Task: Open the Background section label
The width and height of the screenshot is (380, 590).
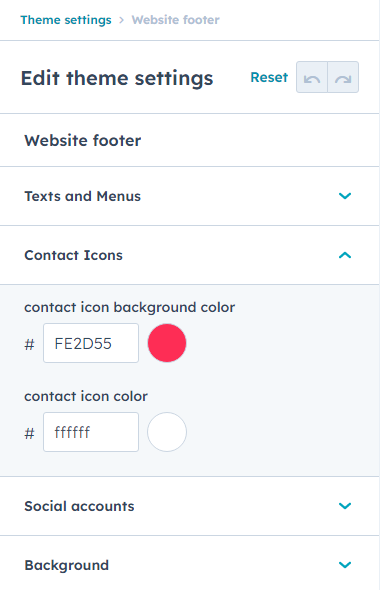Action: point(67,565)
